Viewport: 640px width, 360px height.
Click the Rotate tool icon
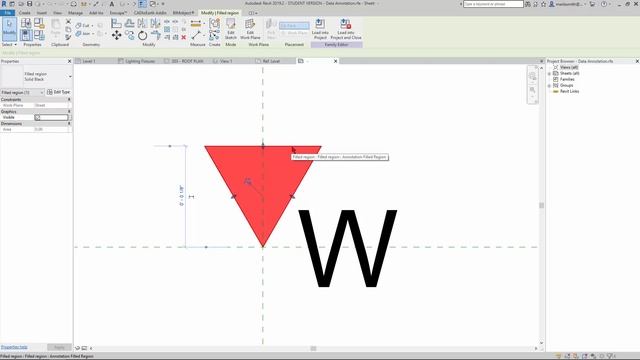[142, 36]
